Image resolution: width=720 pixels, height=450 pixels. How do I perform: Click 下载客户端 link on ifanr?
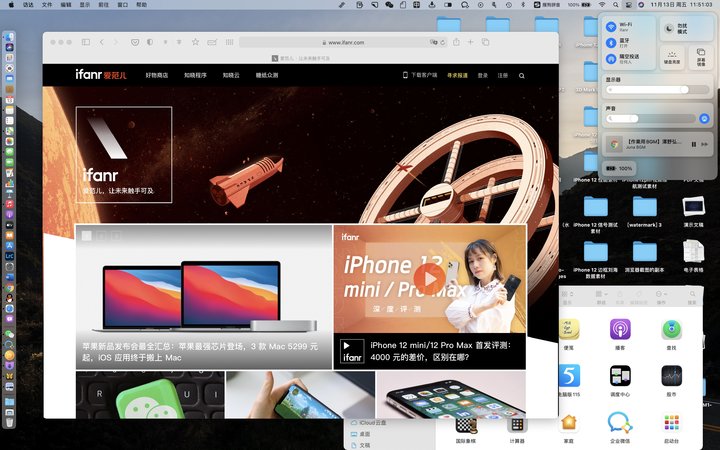pos(420,75)
